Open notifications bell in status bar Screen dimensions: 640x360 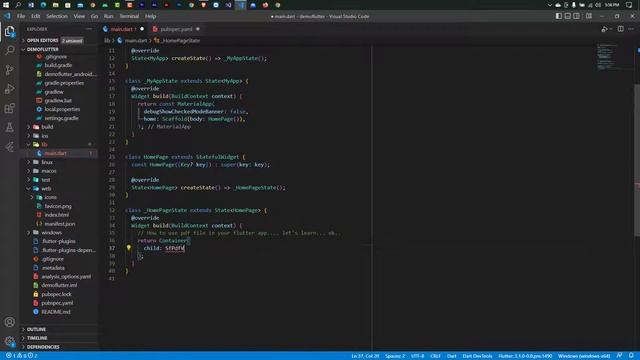click(631, 356)
